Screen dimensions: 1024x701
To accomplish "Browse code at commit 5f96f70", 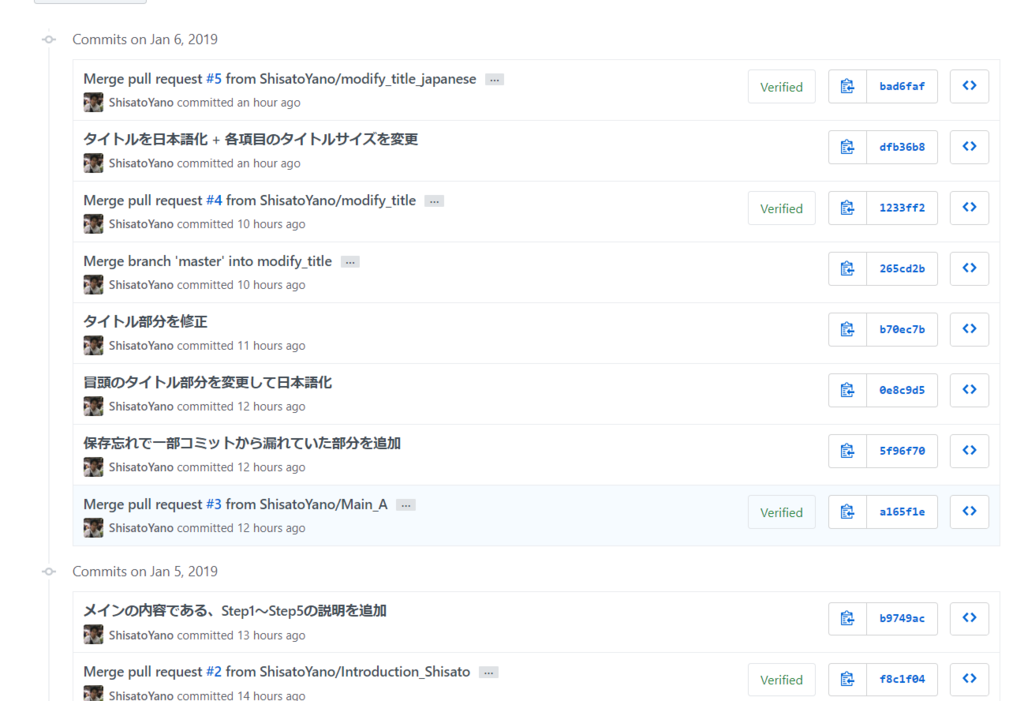I will [x=968, y=450].
